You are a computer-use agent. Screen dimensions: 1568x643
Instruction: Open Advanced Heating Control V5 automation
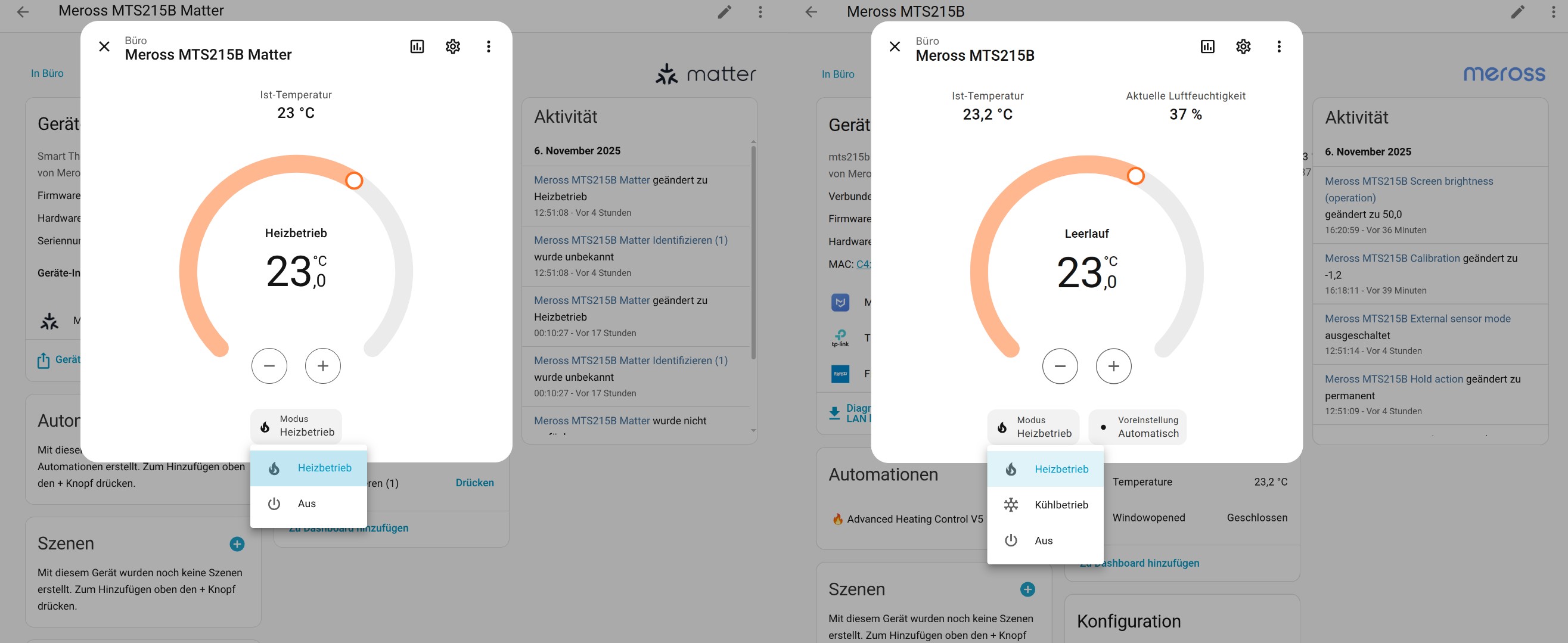(907, 519)
